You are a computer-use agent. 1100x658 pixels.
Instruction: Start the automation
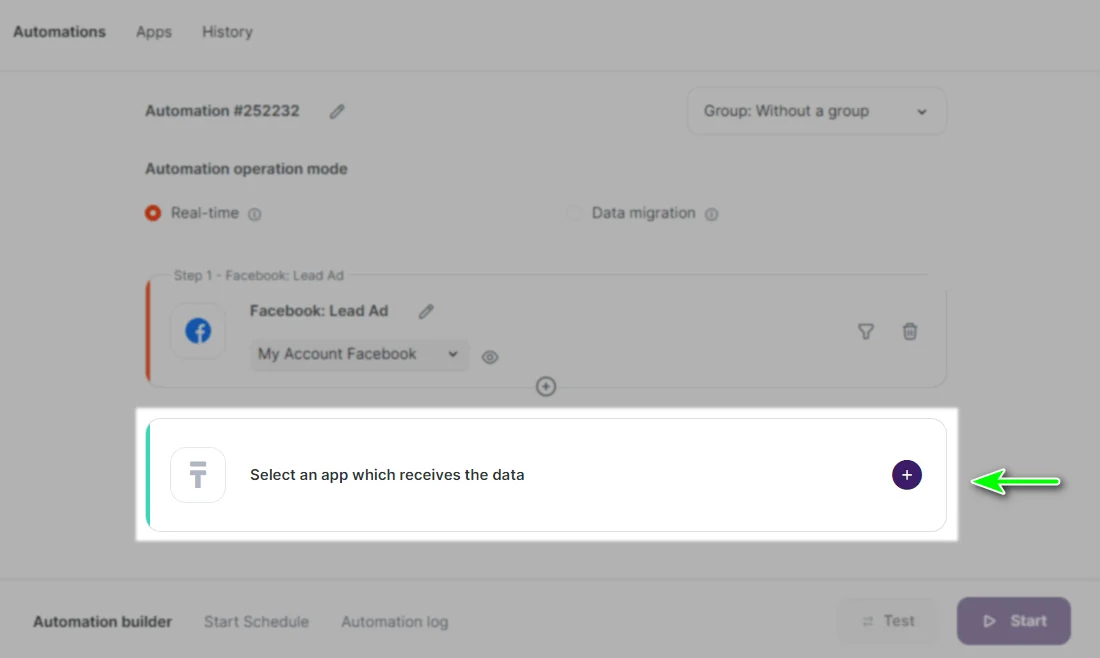(1013, 620)
